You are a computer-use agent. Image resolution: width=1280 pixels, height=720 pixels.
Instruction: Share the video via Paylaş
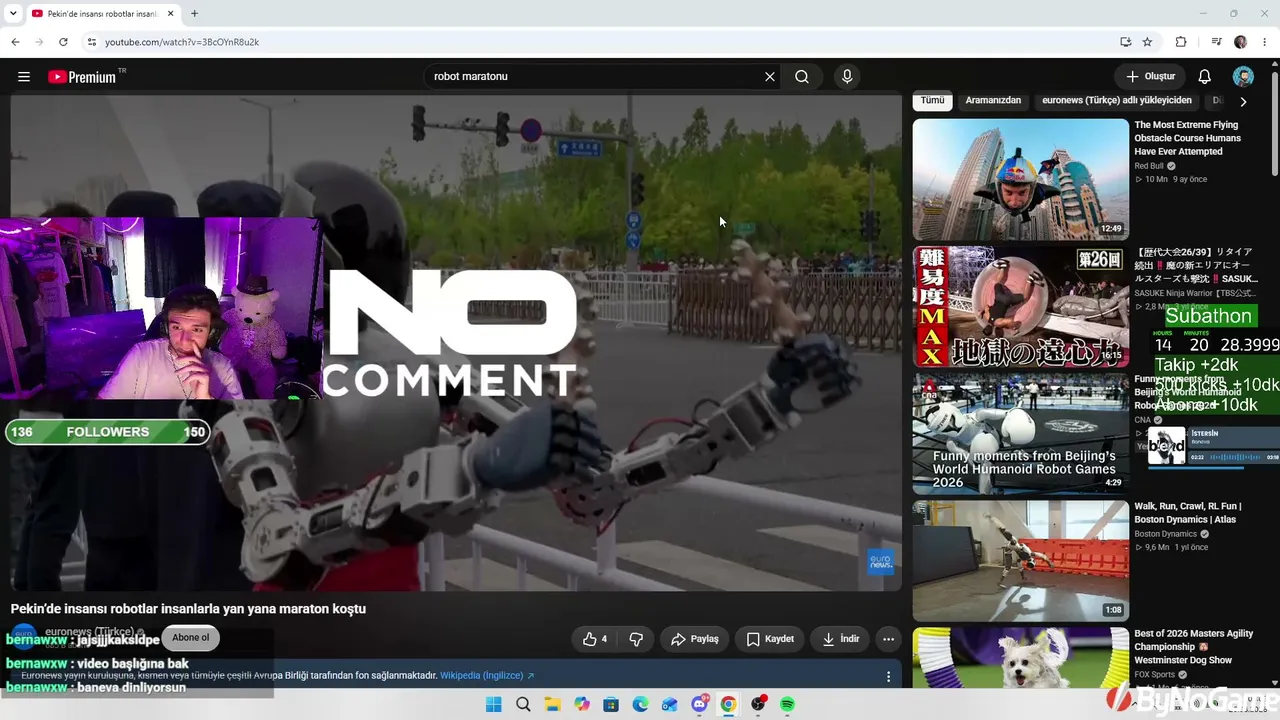point(695,639)
